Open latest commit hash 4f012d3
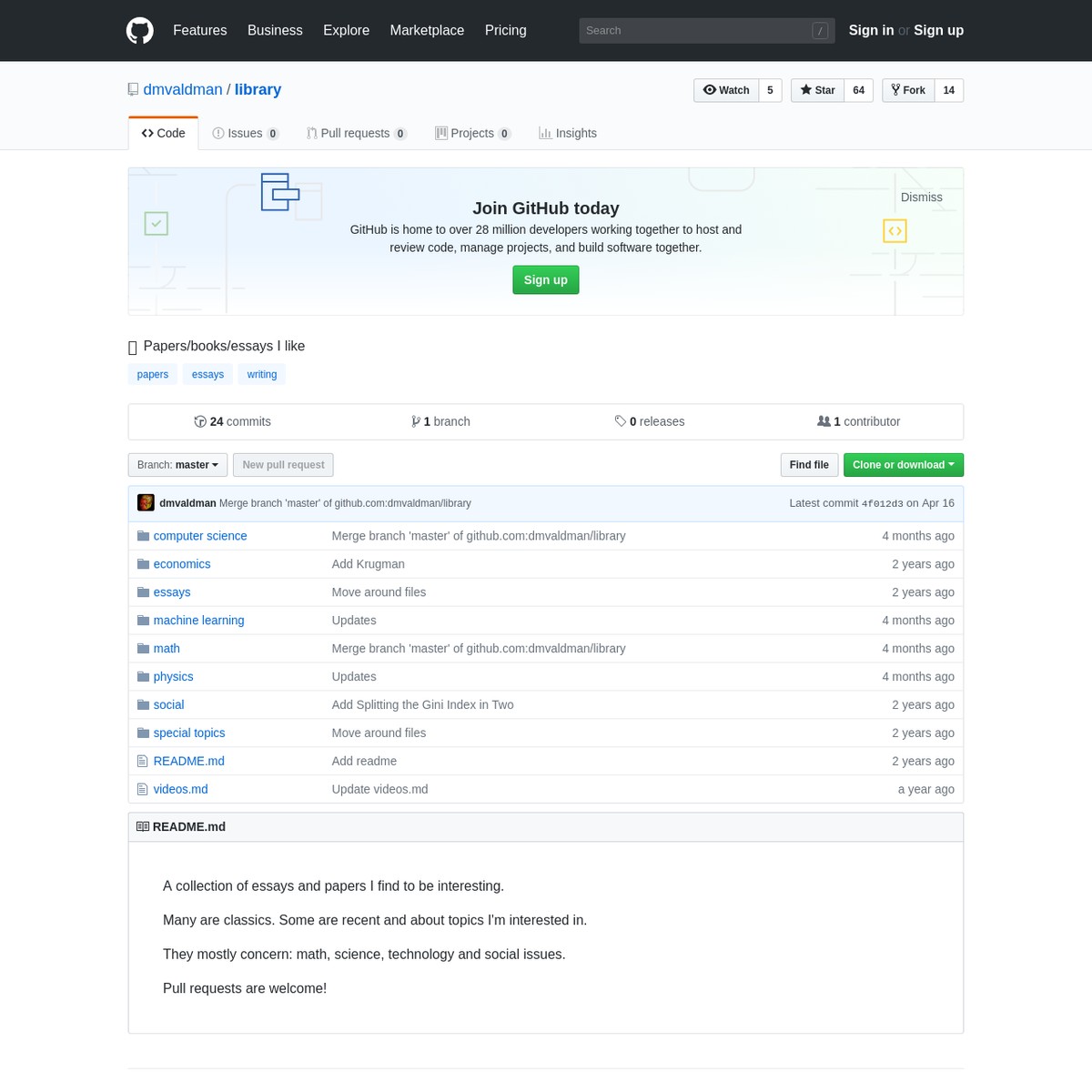Image resolution: width=1092 pixels, height=1092 pixels. click(883, 503)
